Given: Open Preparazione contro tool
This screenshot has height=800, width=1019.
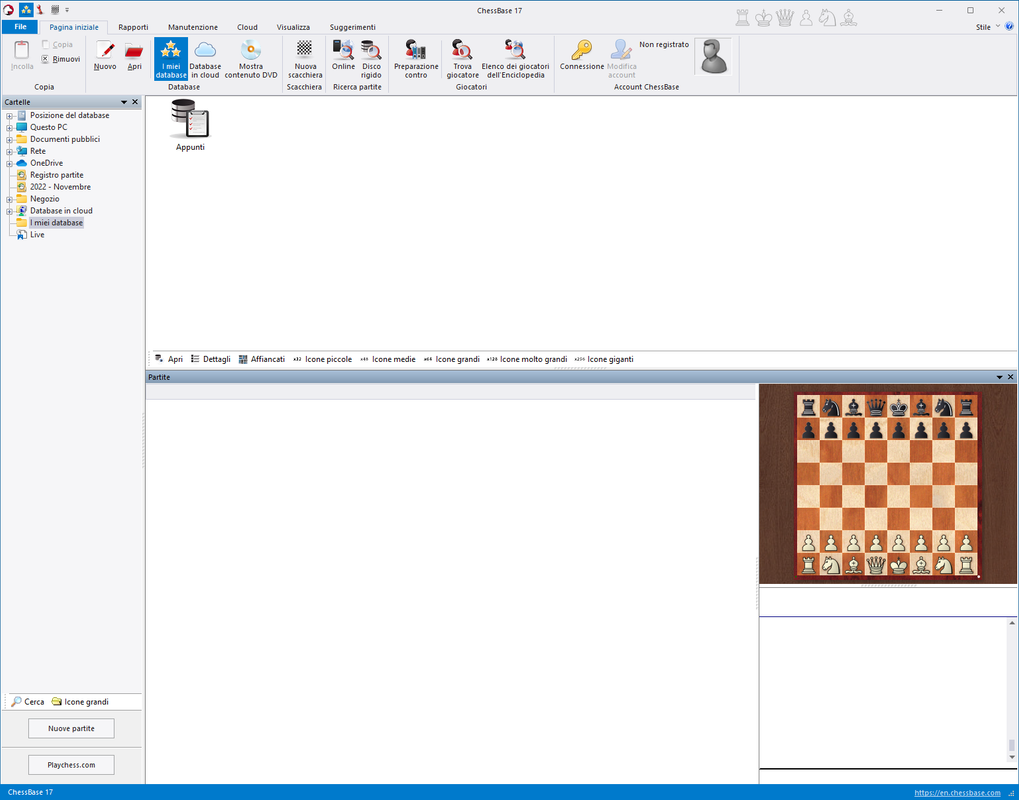Looking at the screenshot, I should click(x=416, y=58).
